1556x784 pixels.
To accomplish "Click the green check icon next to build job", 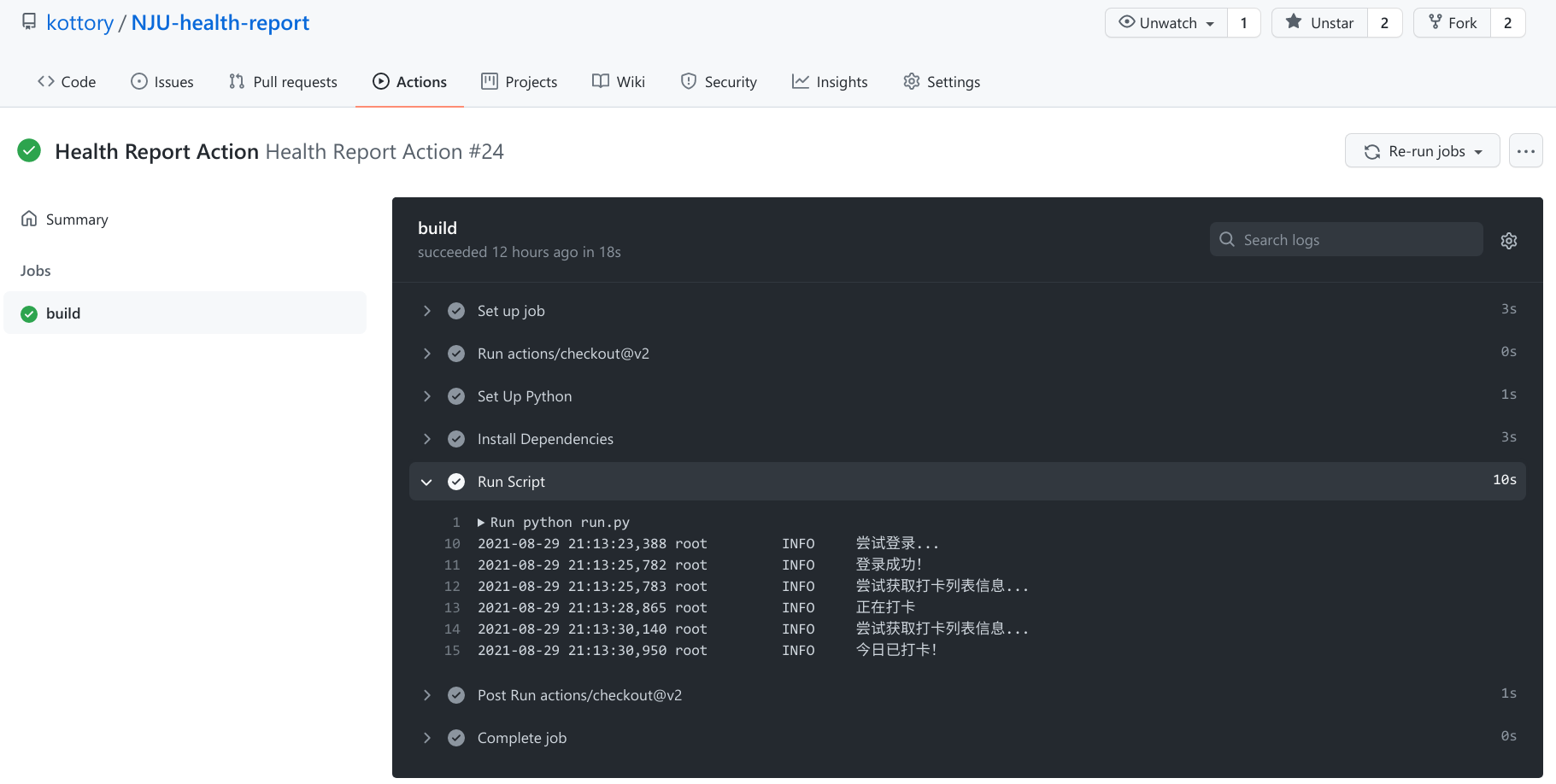I will (29, 314).
